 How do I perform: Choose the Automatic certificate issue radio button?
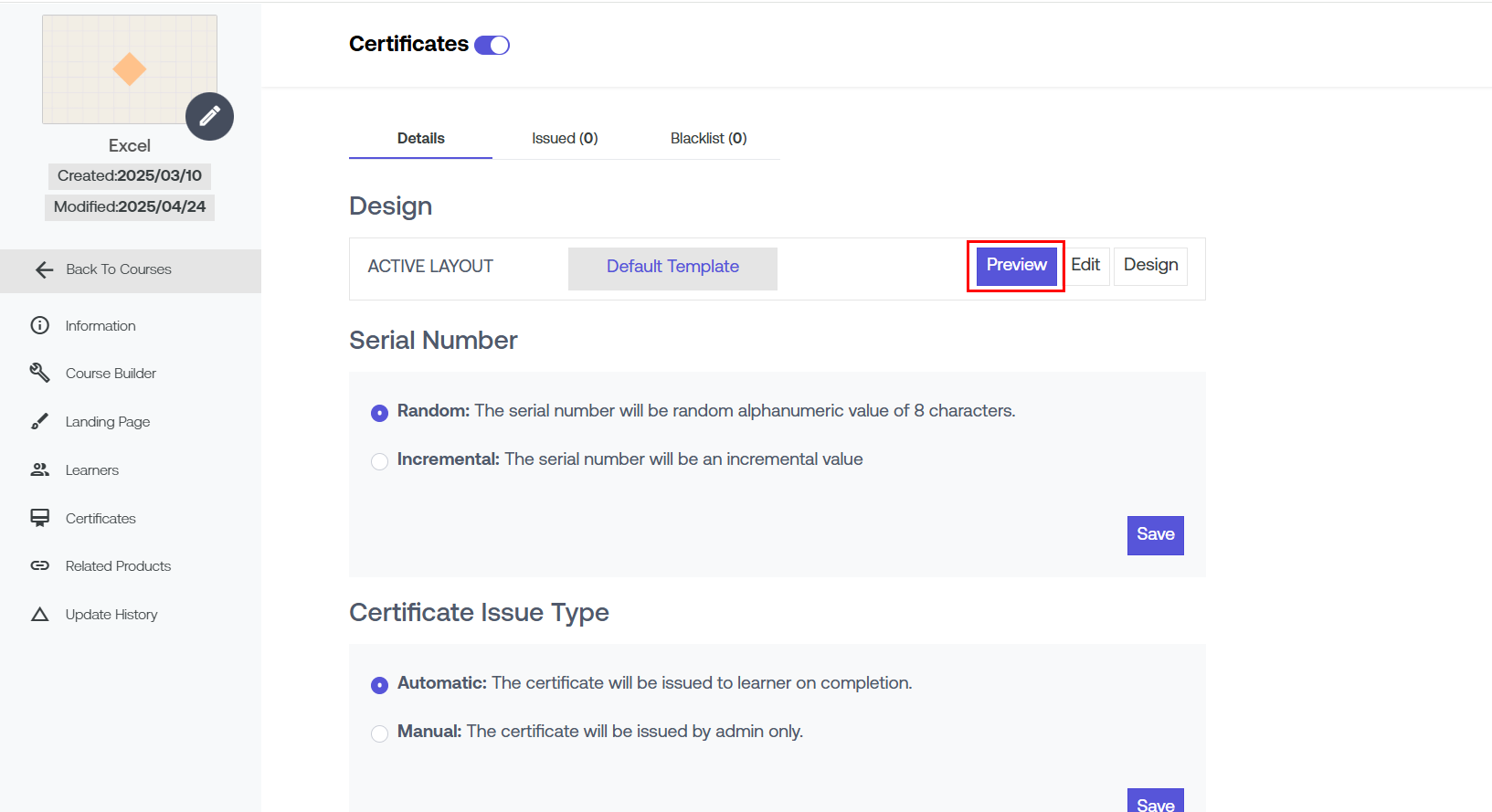(x=380, y=685)
